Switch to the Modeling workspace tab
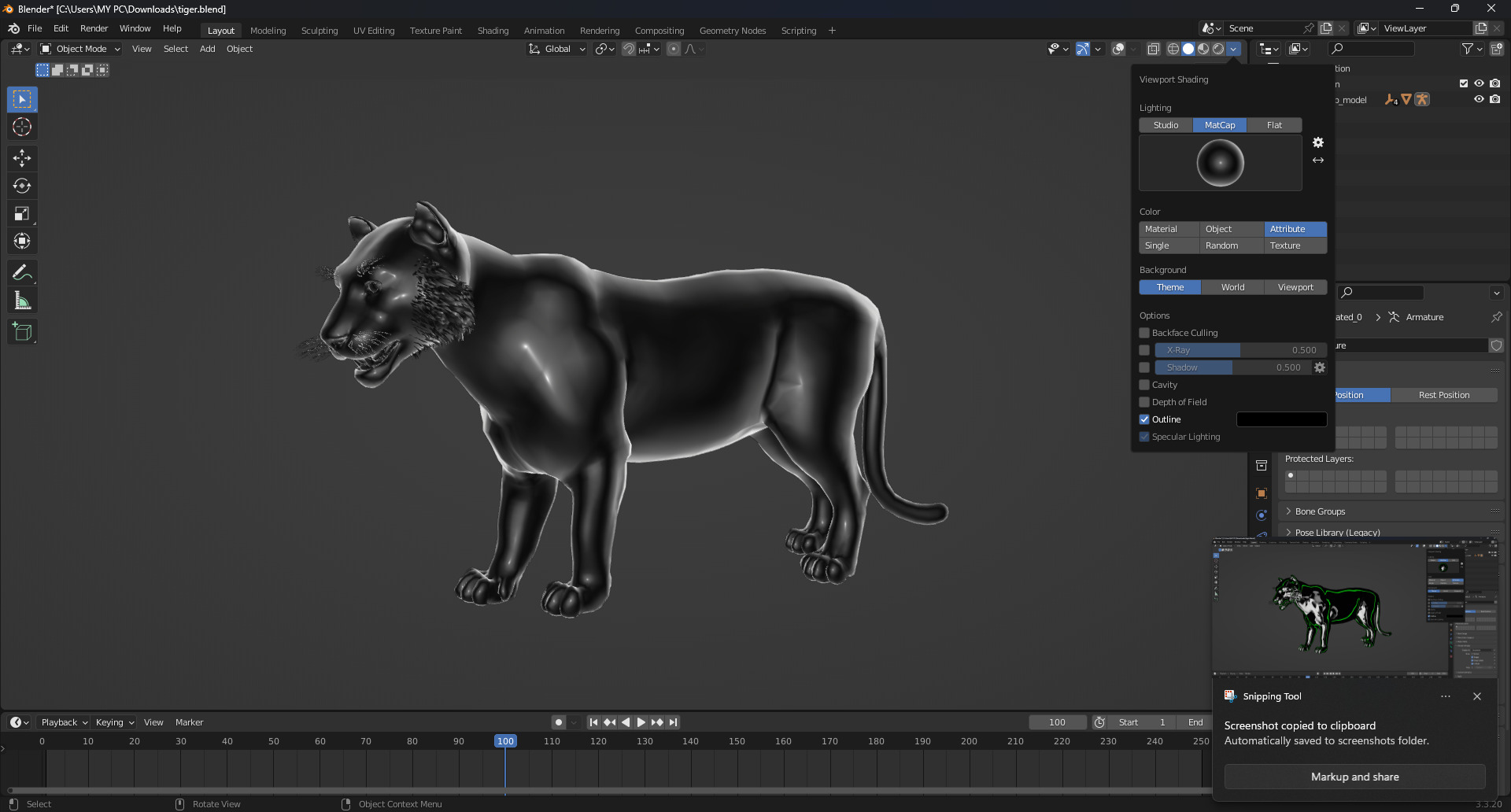Viewport: 1511px width, 812px height. tap(268, 31)
